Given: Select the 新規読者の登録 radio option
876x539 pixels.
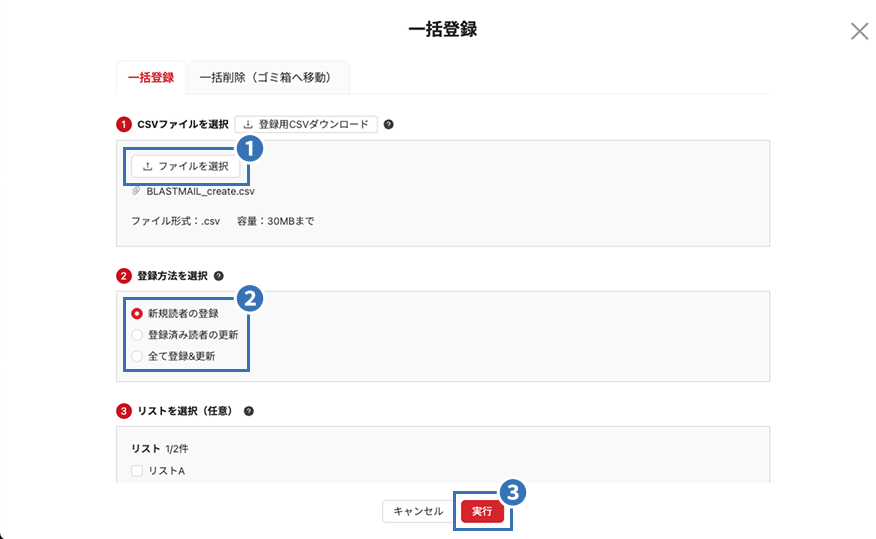Looking at the screenshot, I should coord(137,313).
